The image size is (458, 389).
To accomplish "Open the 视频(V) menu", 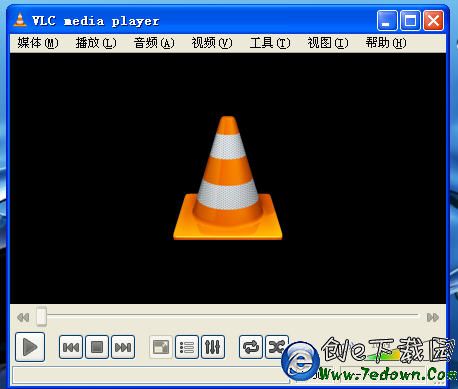I will click(212, 43).
